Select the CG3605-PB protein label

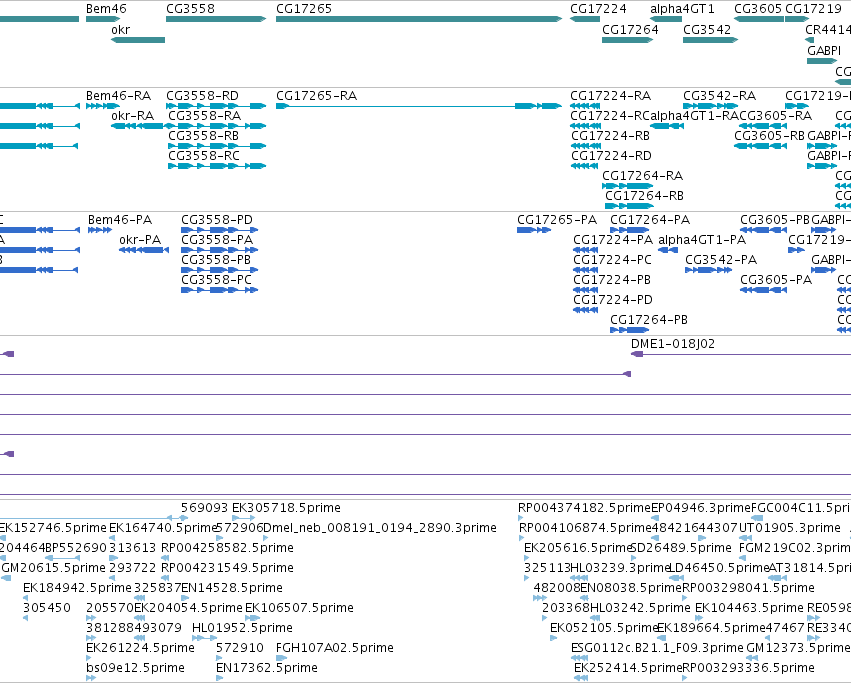click(774, 220)
